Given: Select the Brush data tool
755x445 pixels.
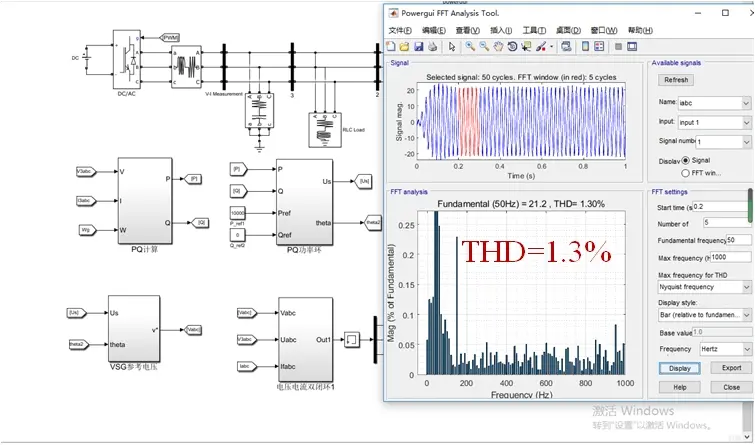Looking at the screenshot, I should click(x=541, y=46).
